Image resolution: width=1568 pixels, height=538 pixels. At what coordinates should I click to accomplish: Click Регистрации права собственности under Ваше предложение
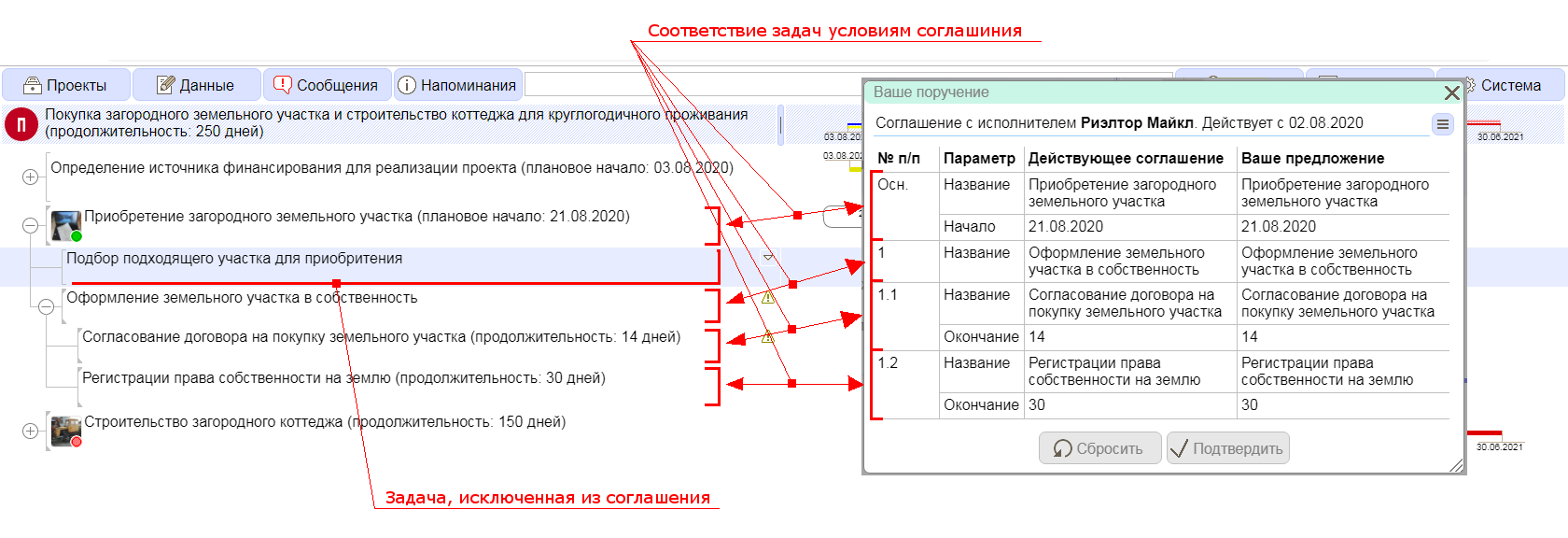(1327, 372)
